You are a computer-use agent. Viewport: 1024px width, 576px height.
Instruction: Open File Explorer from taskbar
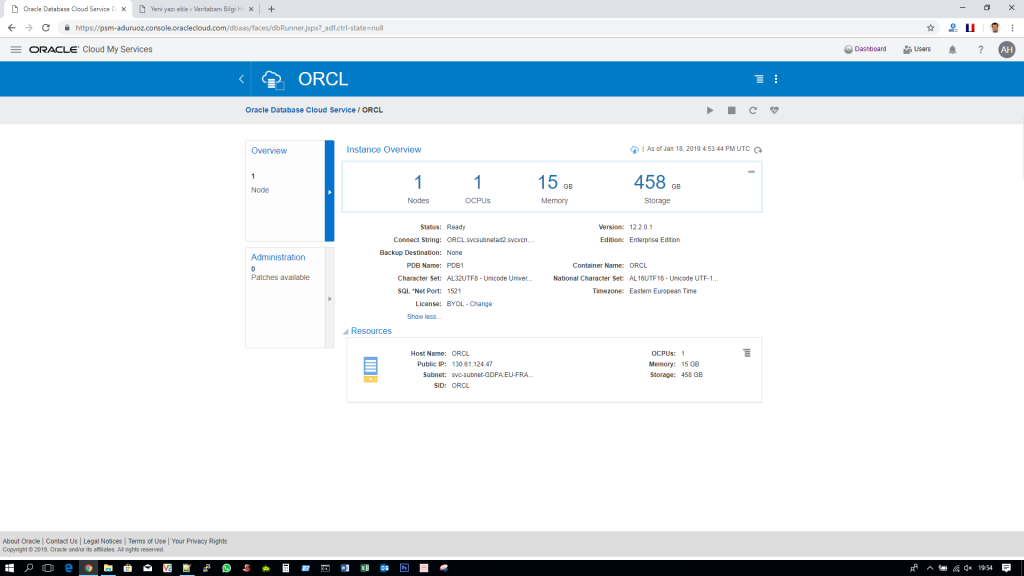(108, 568)
